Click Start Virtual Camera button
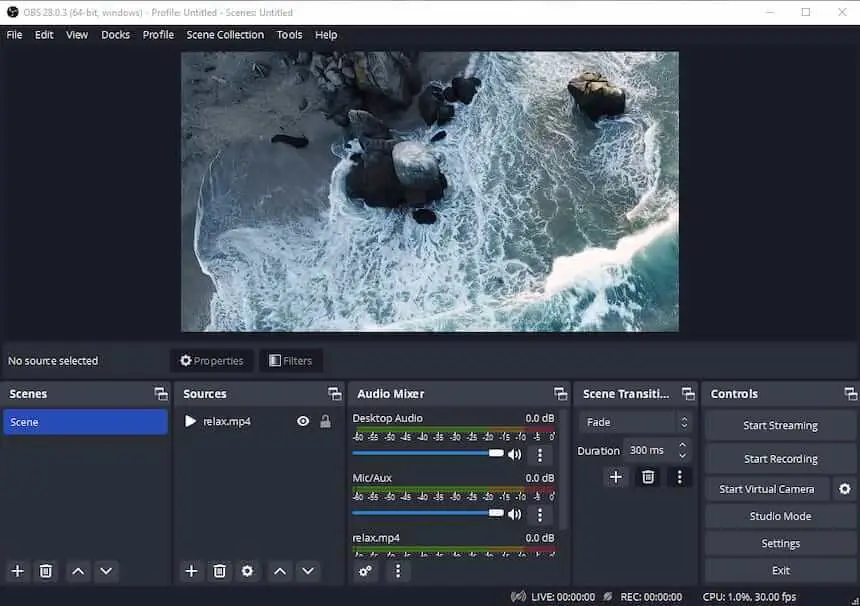 (x=767, y=489)
